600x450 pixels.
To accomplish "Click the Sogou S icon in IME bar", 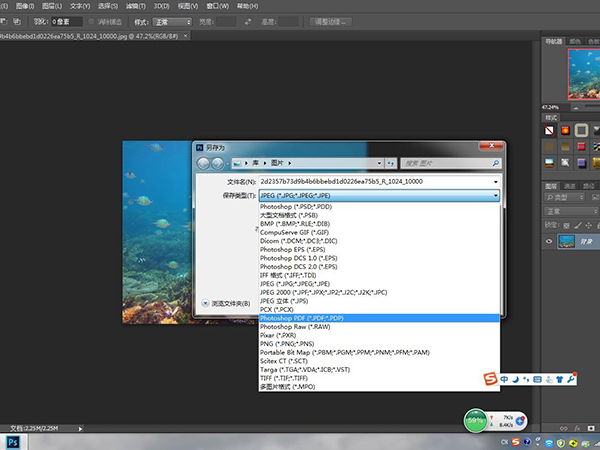I will coord(490,378).
